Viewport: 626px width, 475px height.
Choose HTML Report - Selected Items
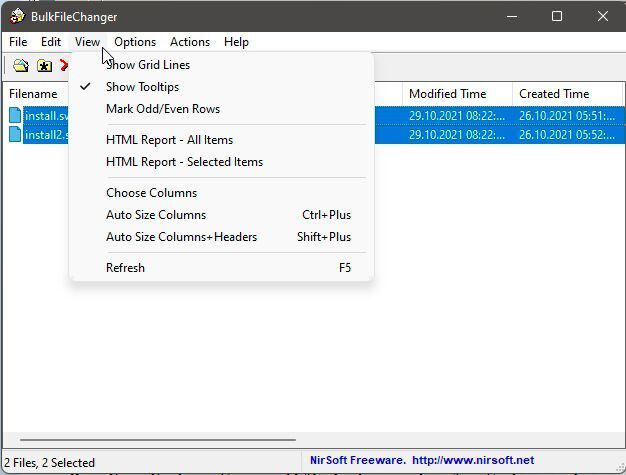pyautogui.click(x=184, y=162)
